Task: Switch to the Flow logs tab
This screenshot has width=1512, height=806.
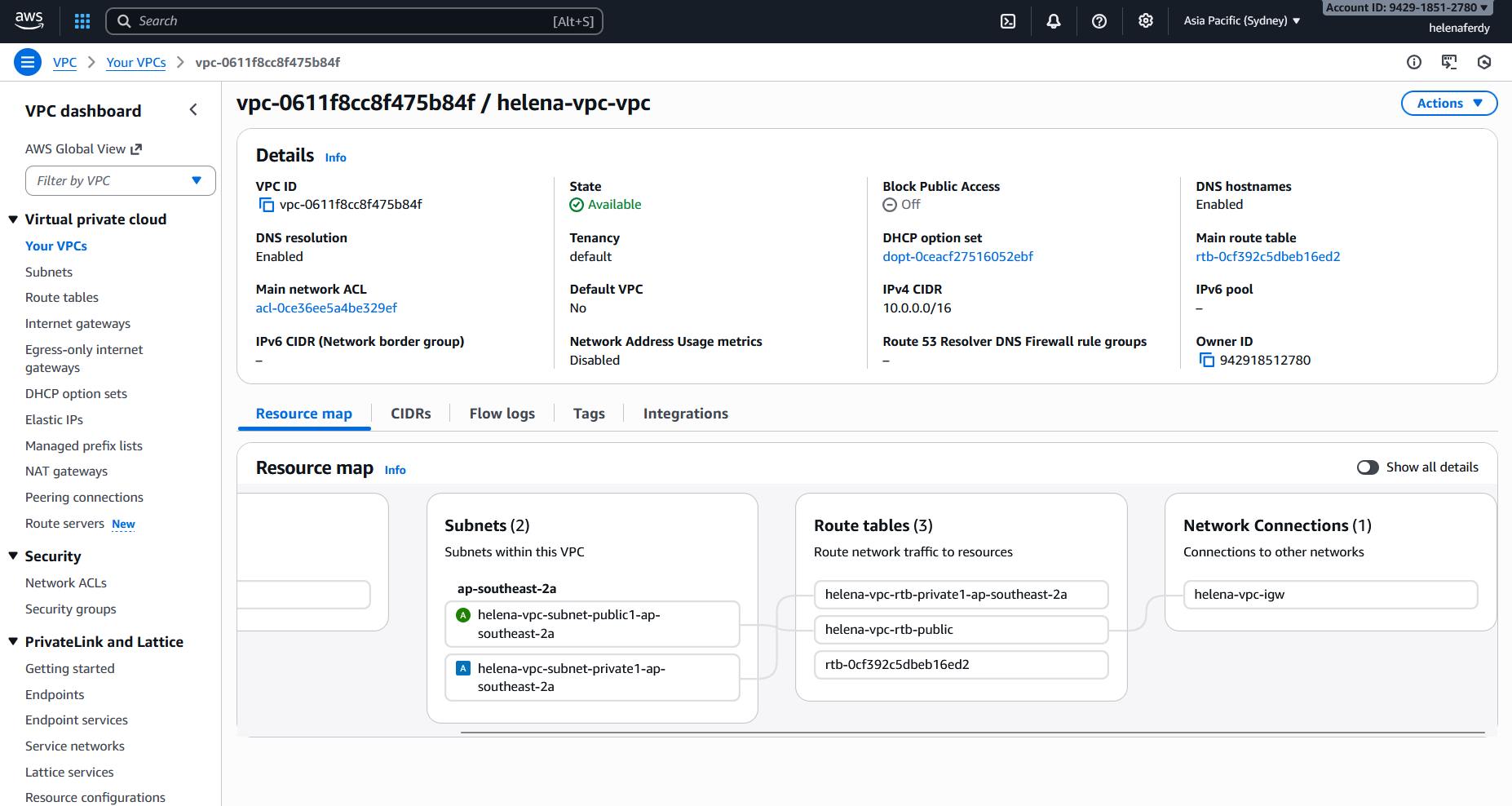Action: click(502, 414)
